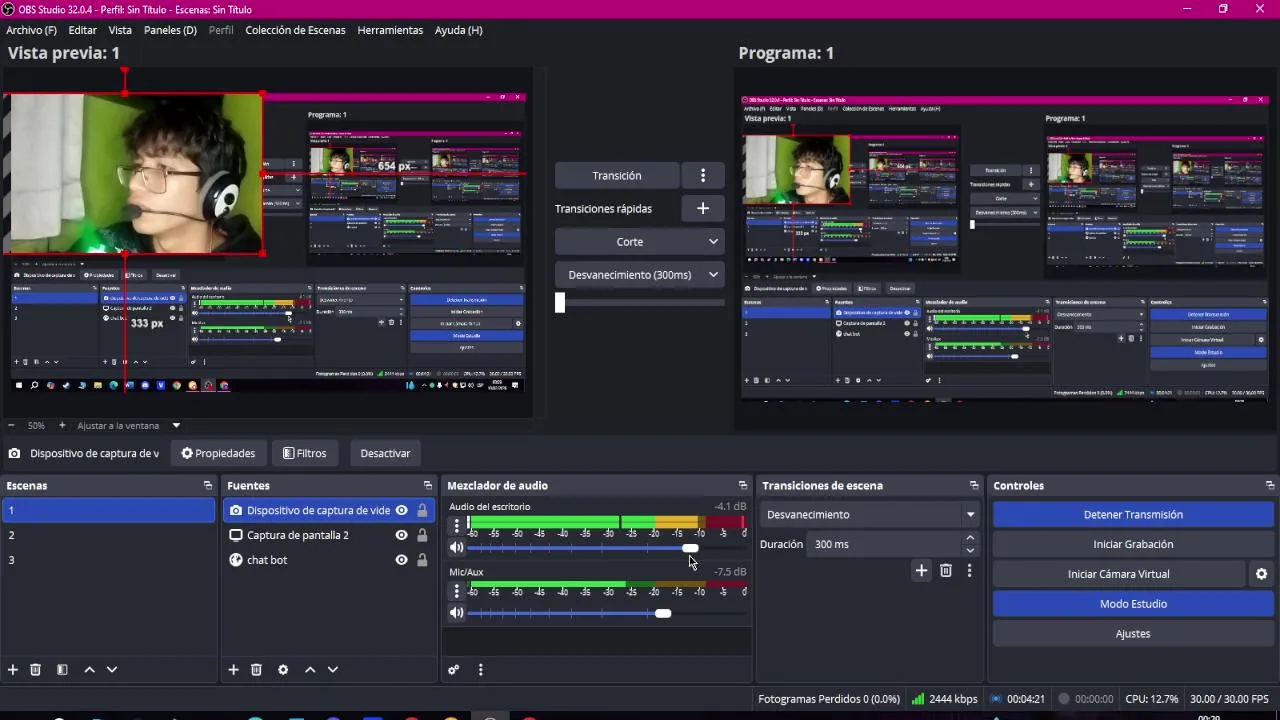This screenshot has width=1280, height=720.
Task: Add a new source in Fuentes panel
Action: point(233,669)
